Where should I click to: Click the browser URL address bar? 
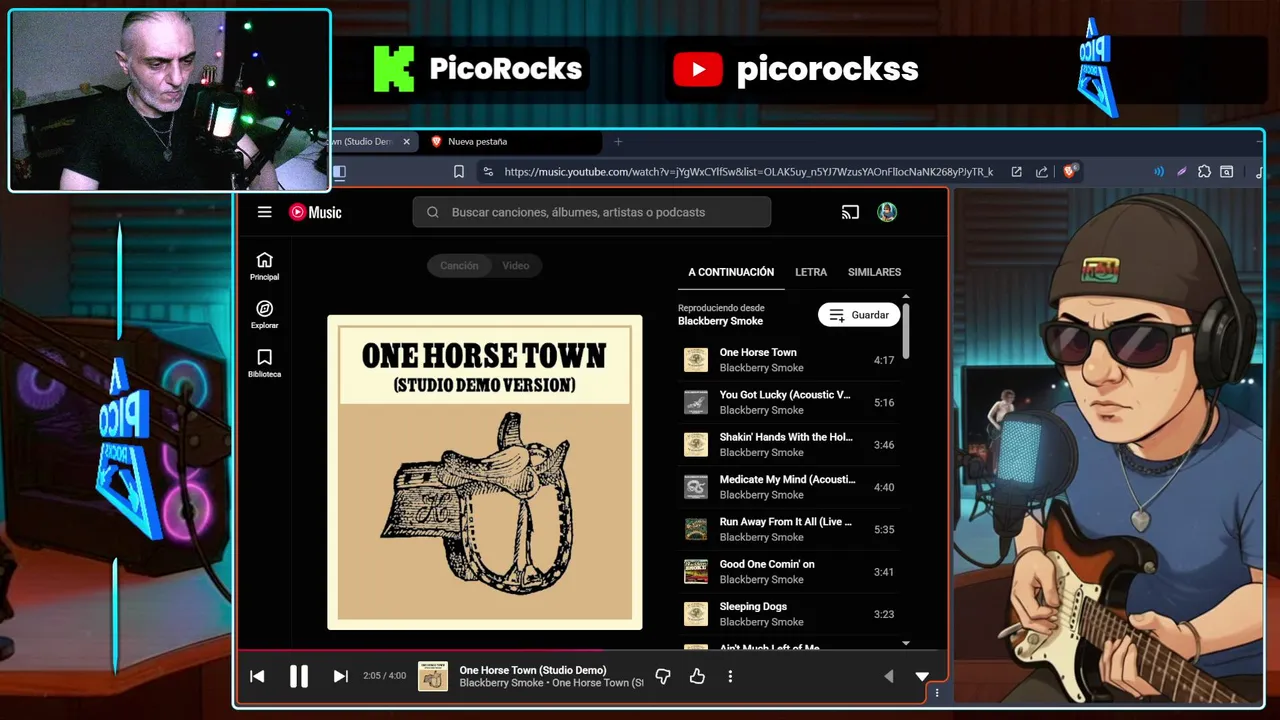(x=748, y=172)
